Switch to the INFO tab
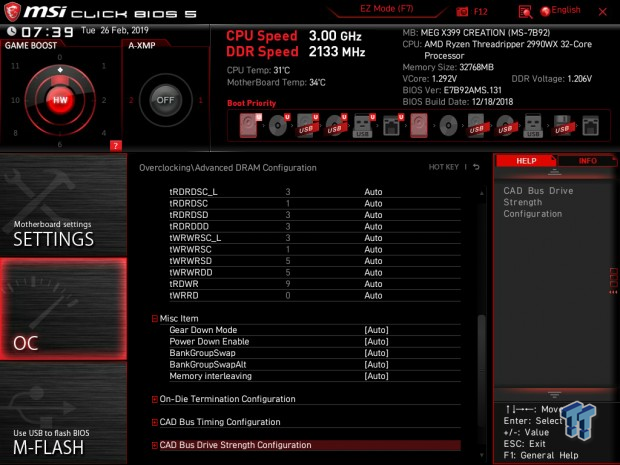The height and width of the screenshot is (465, 620). coord(587,161)
